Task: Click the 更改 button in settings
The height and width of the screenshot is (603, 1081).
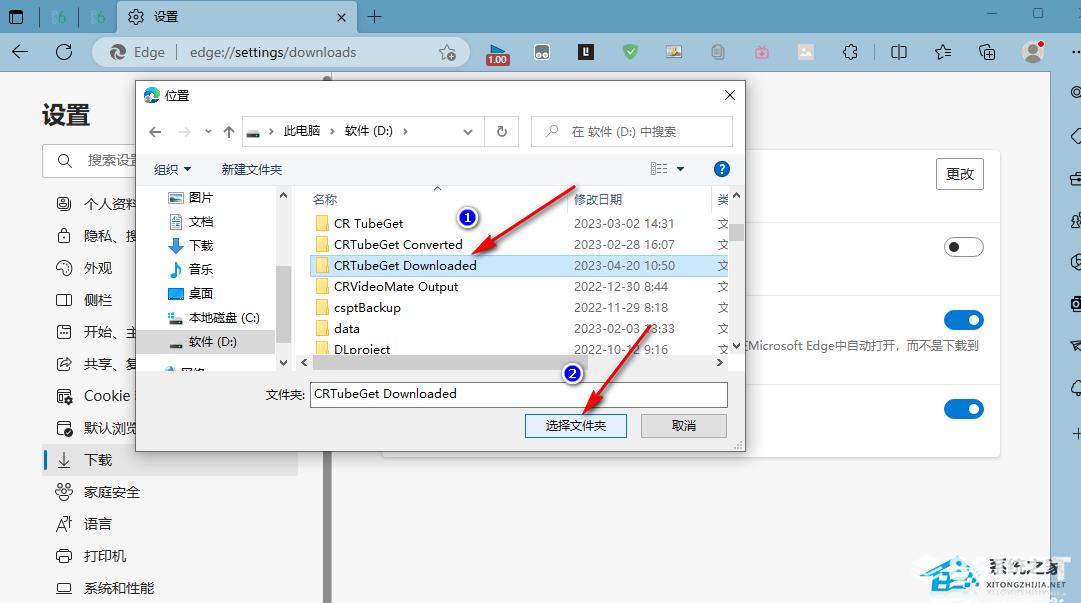Action: (x=960, y=174)
